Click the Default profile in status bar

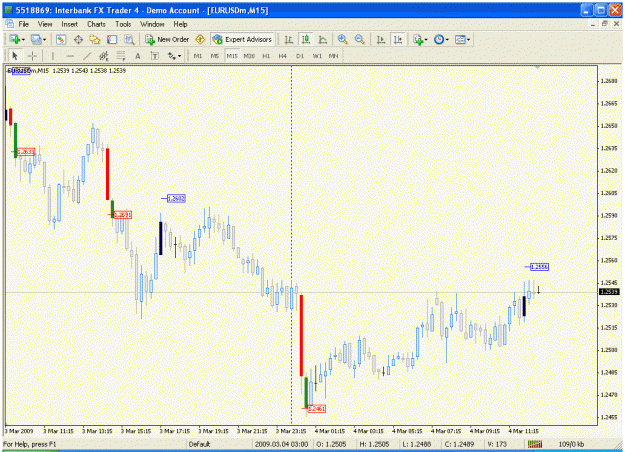tap(199, 444)
